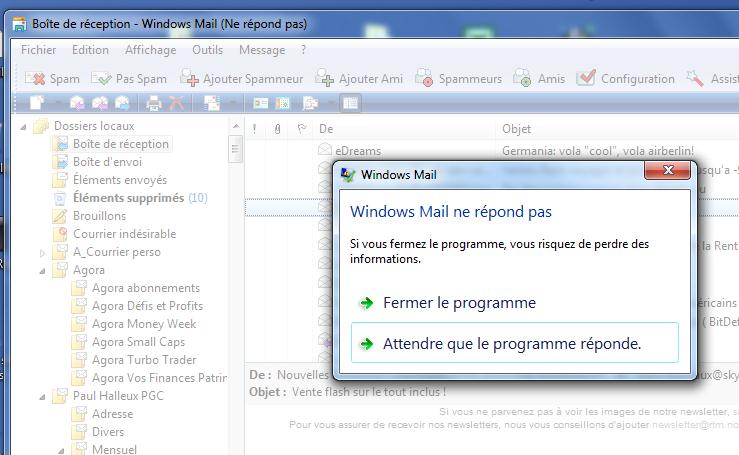Open the Affichage menu
The width and height of the screenshot is (739, 455).
(150, 50)
